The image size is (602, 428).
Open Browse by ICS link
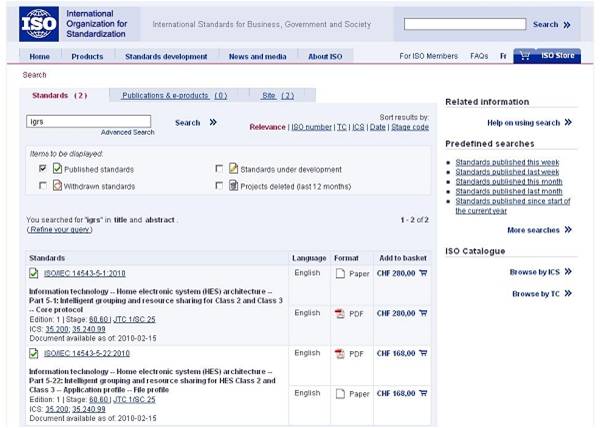click(x=535, y=272)
